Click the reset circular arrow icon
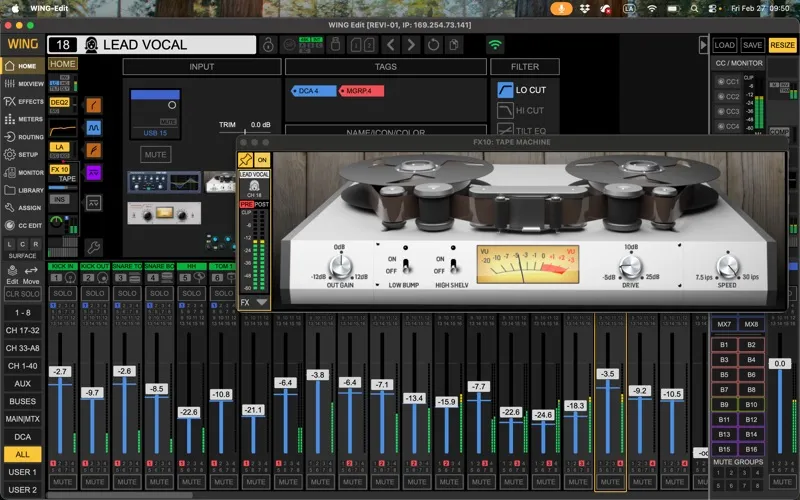Screen dimensions: 800x500 pyautogui.click(x=433, y=45)
